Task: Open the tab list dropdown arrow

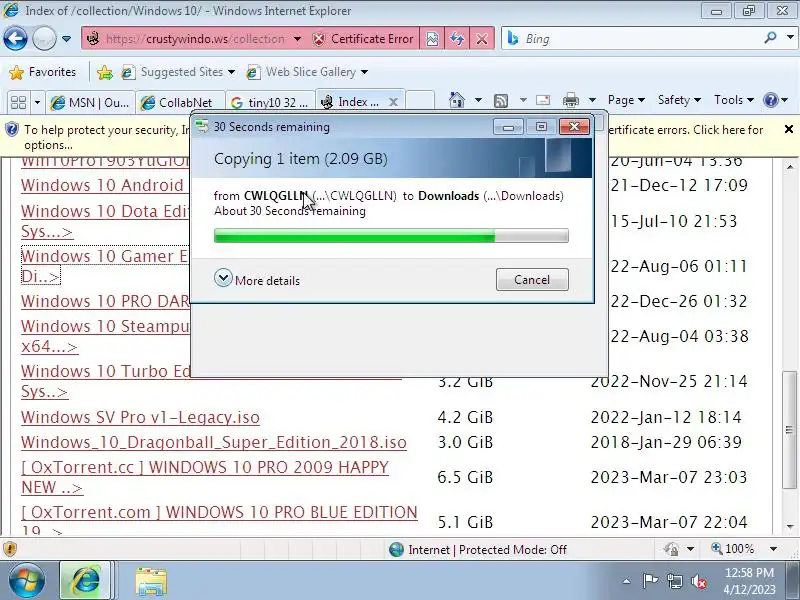Action: [37, 103]
